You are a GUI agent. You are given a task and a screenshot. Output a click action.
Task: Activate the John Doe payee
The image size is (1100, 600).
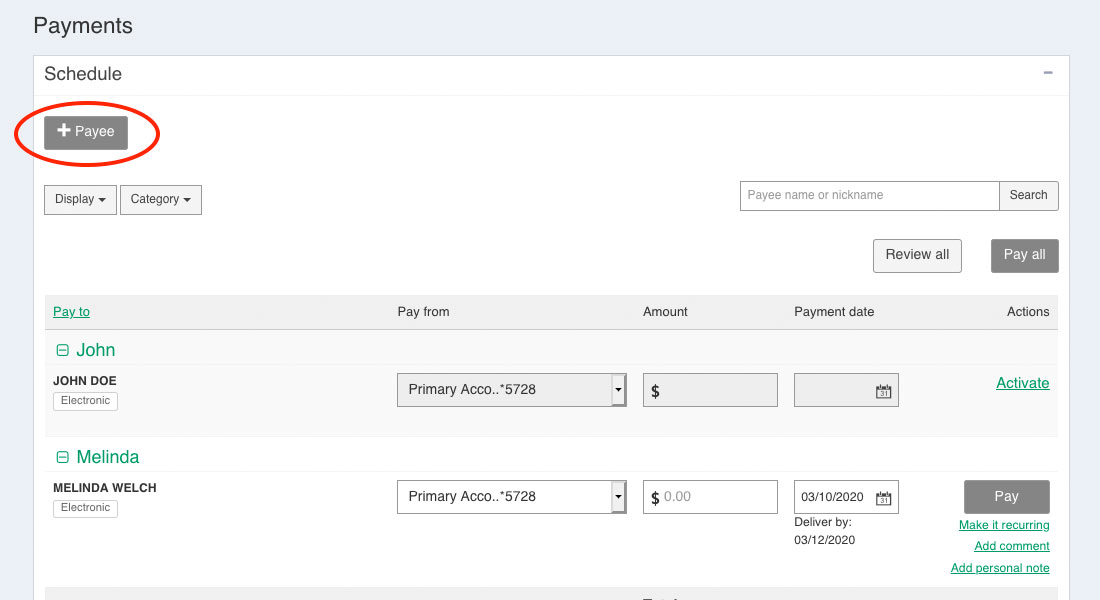(1022, 383)
